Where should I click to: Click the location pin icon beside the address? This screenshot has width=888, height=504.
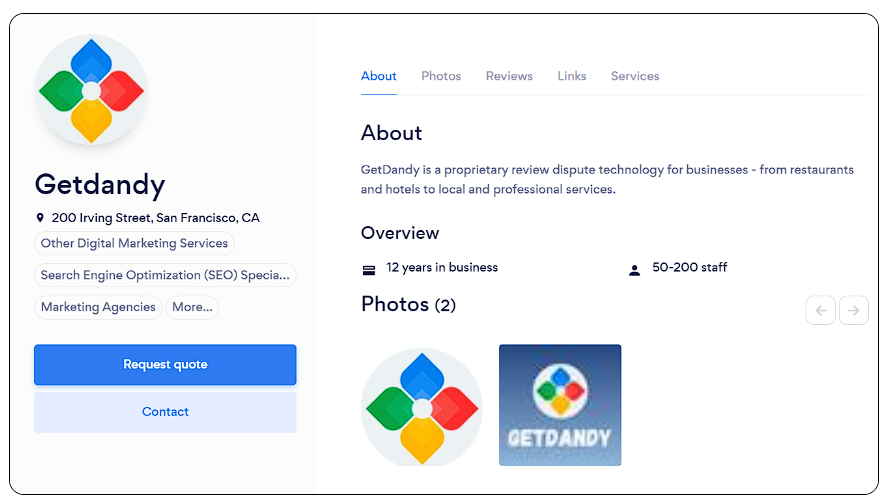(40, 218)
